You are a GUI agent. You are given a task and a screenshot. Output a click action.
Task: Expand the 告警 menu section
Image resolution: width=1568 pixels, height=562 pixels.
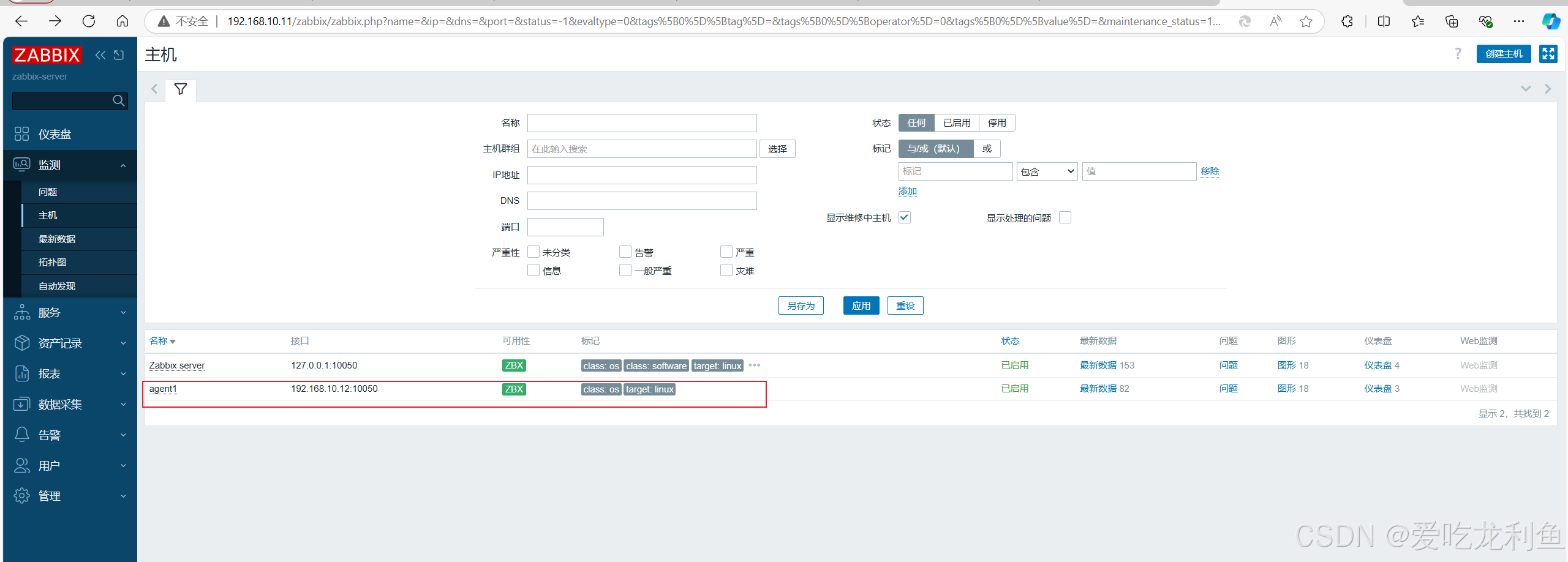[70, 435]
